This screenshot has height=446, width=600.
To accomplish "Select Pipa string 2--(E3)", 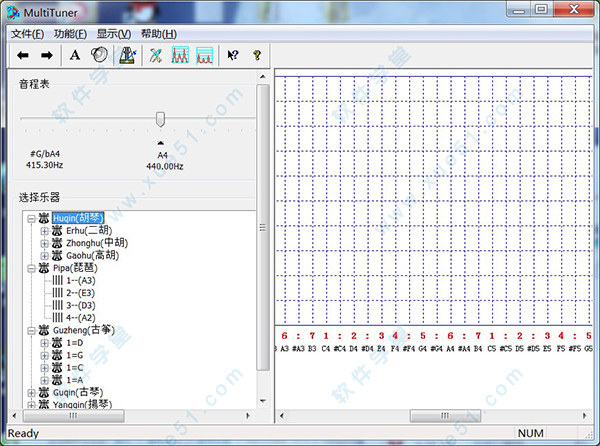I will (80, 293).
